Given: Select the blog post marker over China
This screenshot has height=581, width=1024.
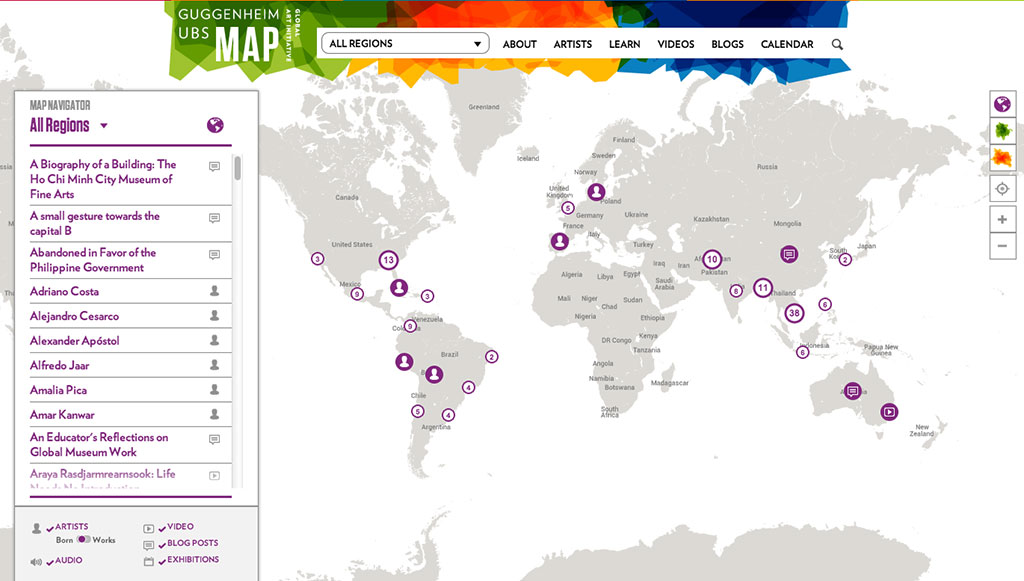Looking at the screenshot, I should (x=789, y=254).
